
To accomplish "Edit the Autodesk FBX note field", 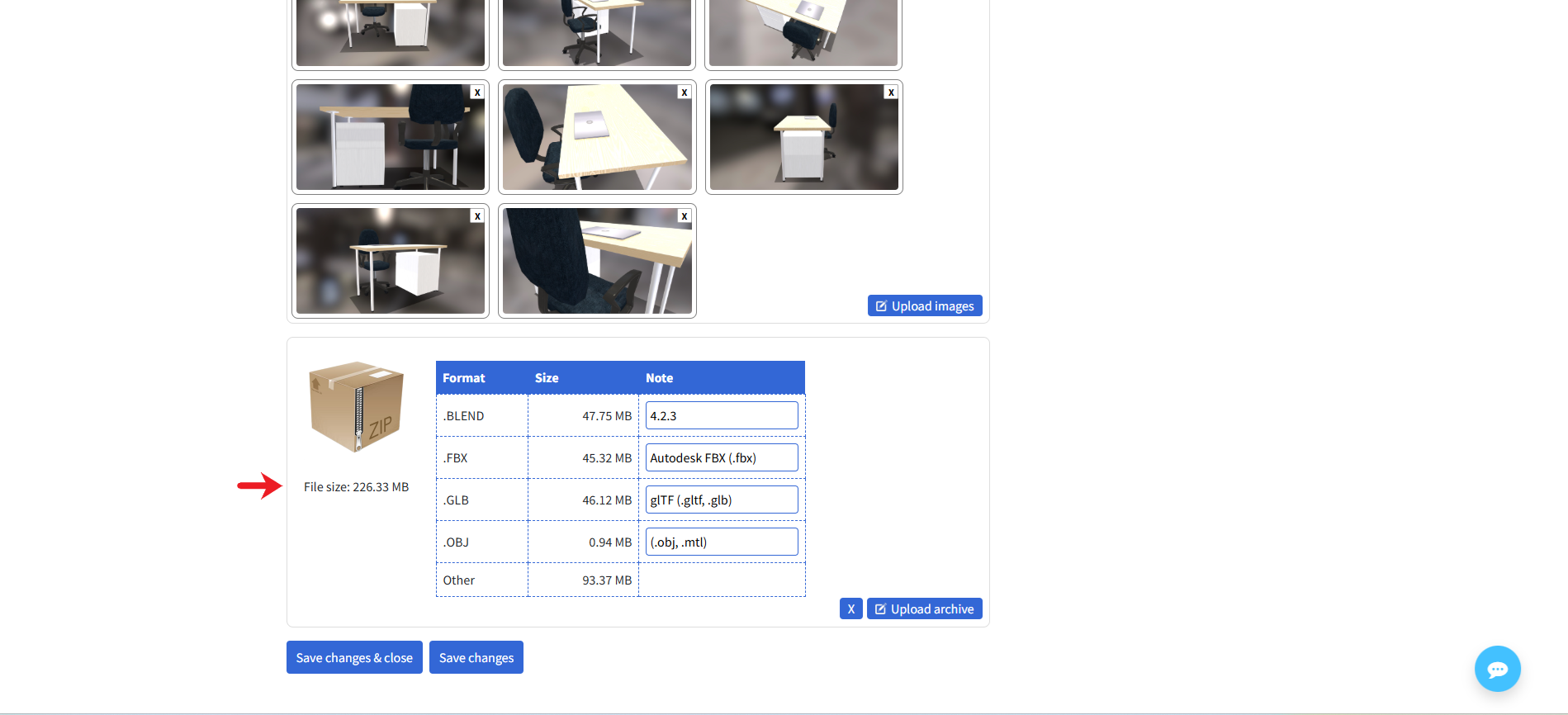I will [722, 457].
